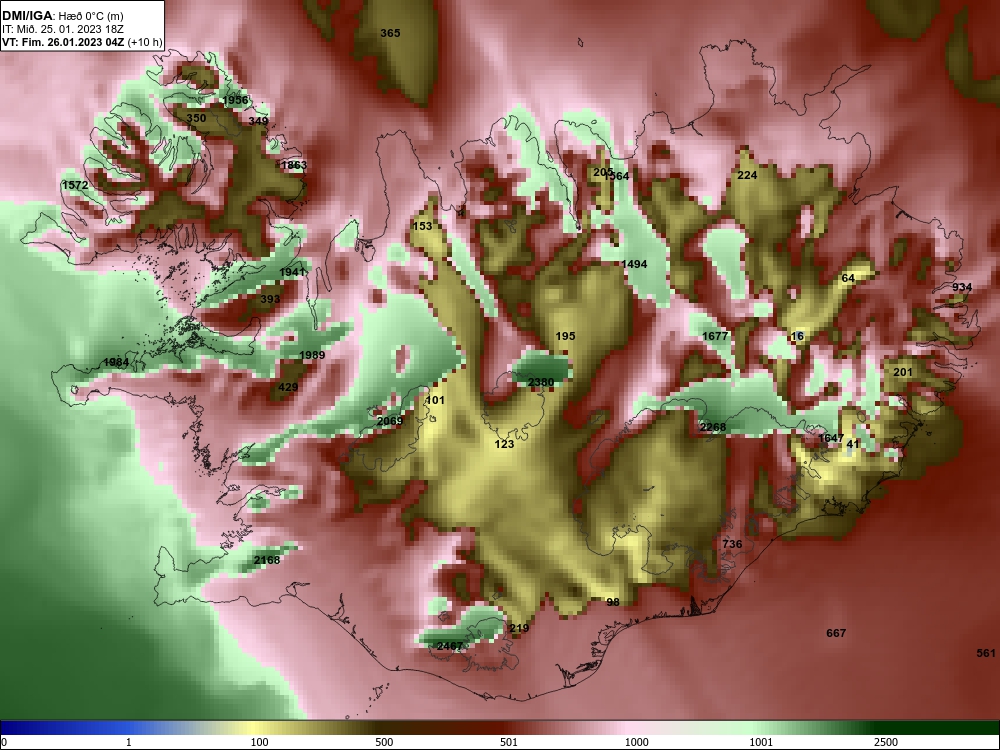Click the map value 64
The image size is (1000, 750).
(848, 278)
